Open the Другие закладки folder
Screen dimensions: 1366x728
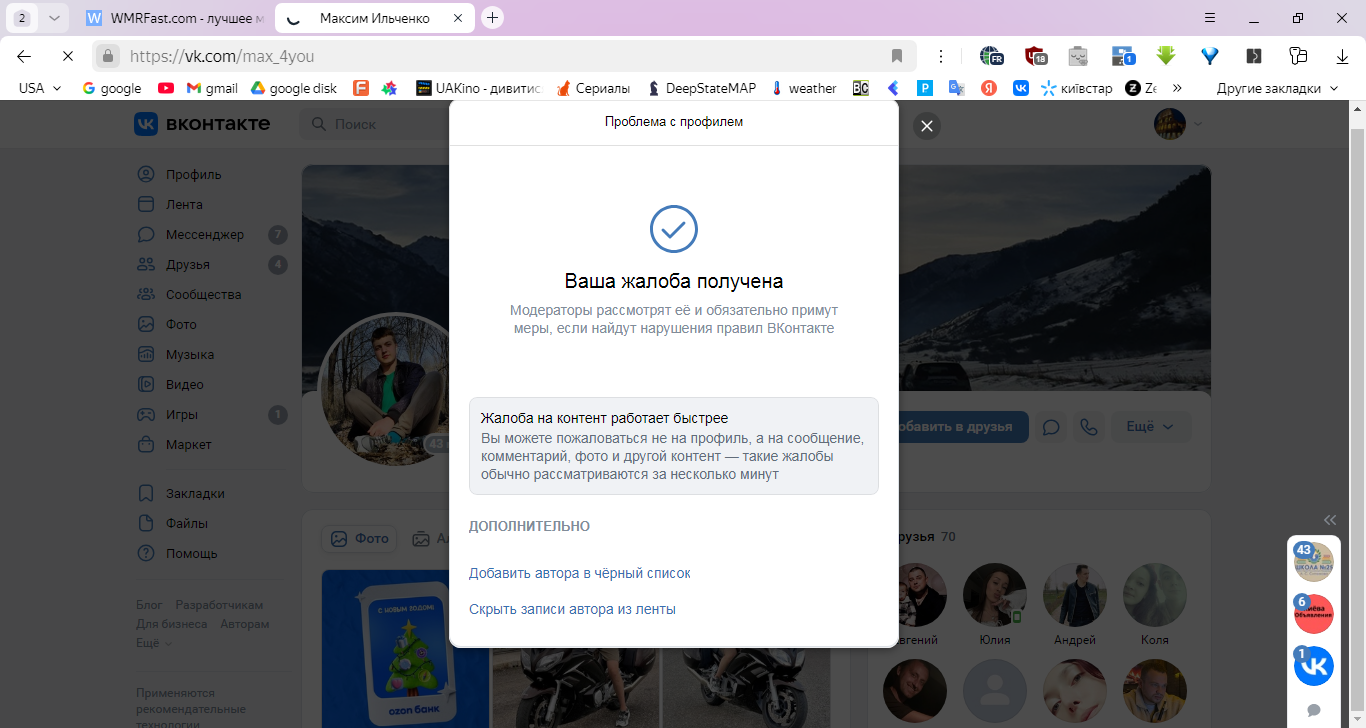[1277, 88]
